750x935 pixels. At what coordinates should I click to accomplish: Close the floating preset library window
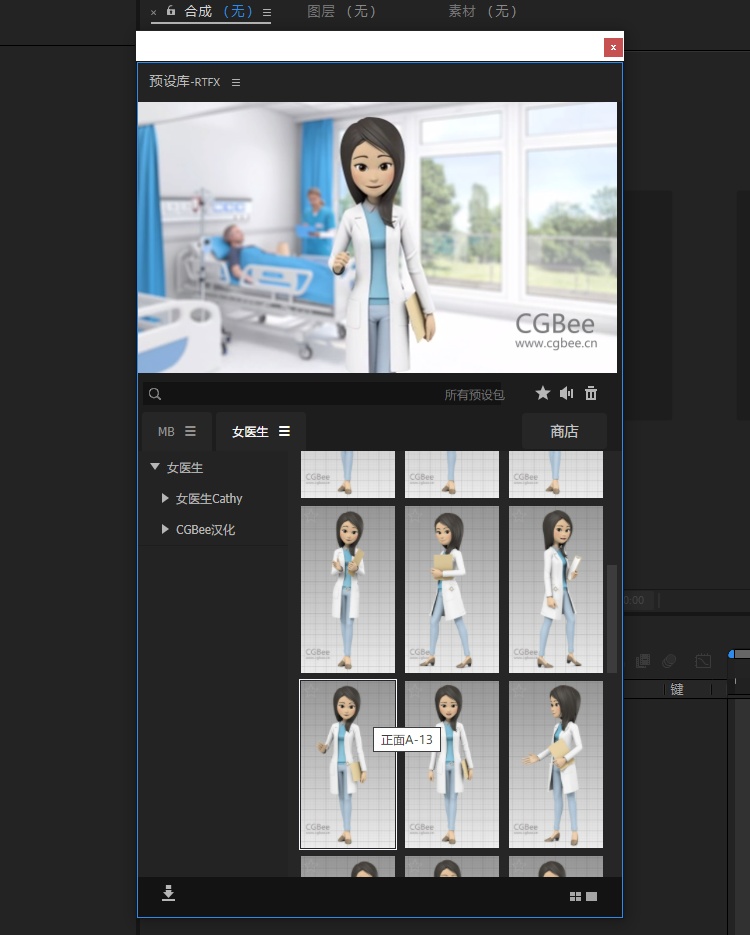click(613, 48)
